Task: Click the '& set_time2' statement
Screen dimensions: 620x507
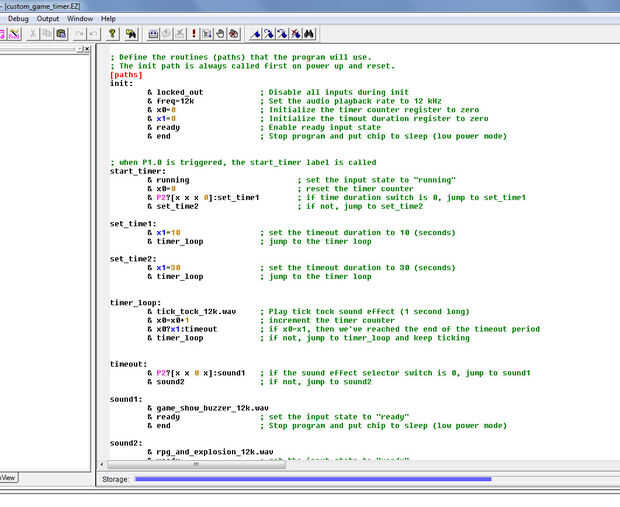Action: pos(173,206)
